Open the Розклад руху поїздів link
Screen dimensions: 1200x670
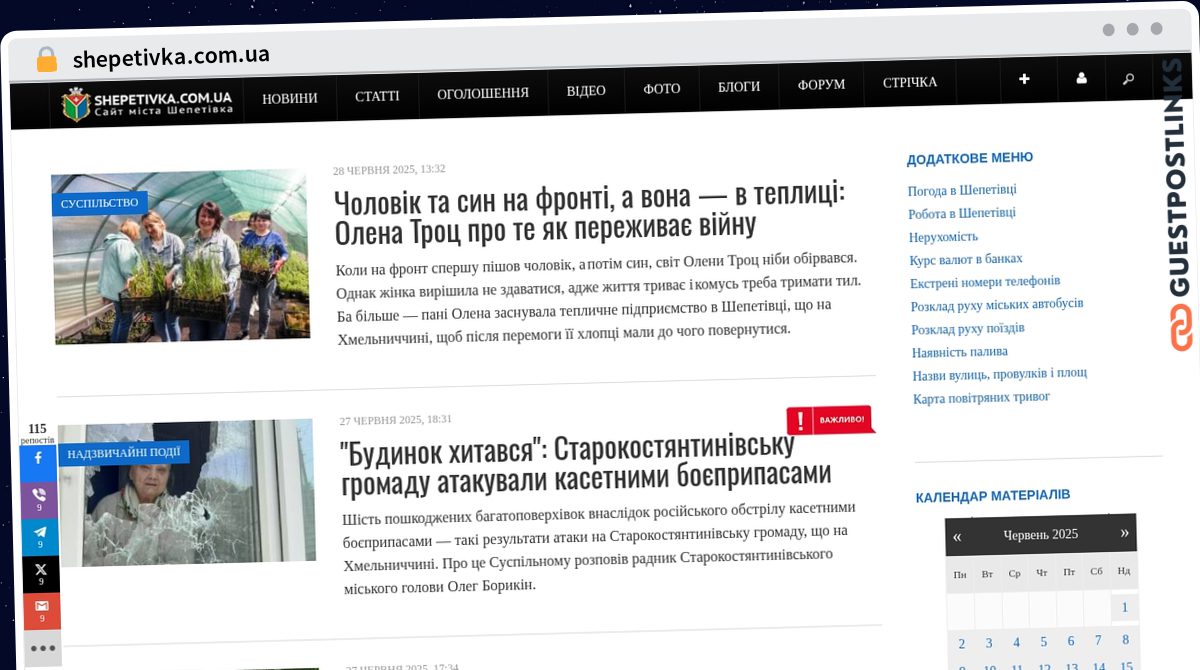pyautogui.click(x=968, y=328)
